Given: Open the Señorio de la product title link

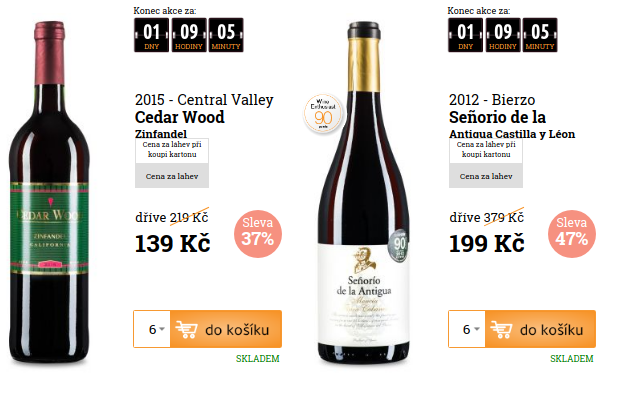Looking at the screenshot, I should [x=497, y=117].
